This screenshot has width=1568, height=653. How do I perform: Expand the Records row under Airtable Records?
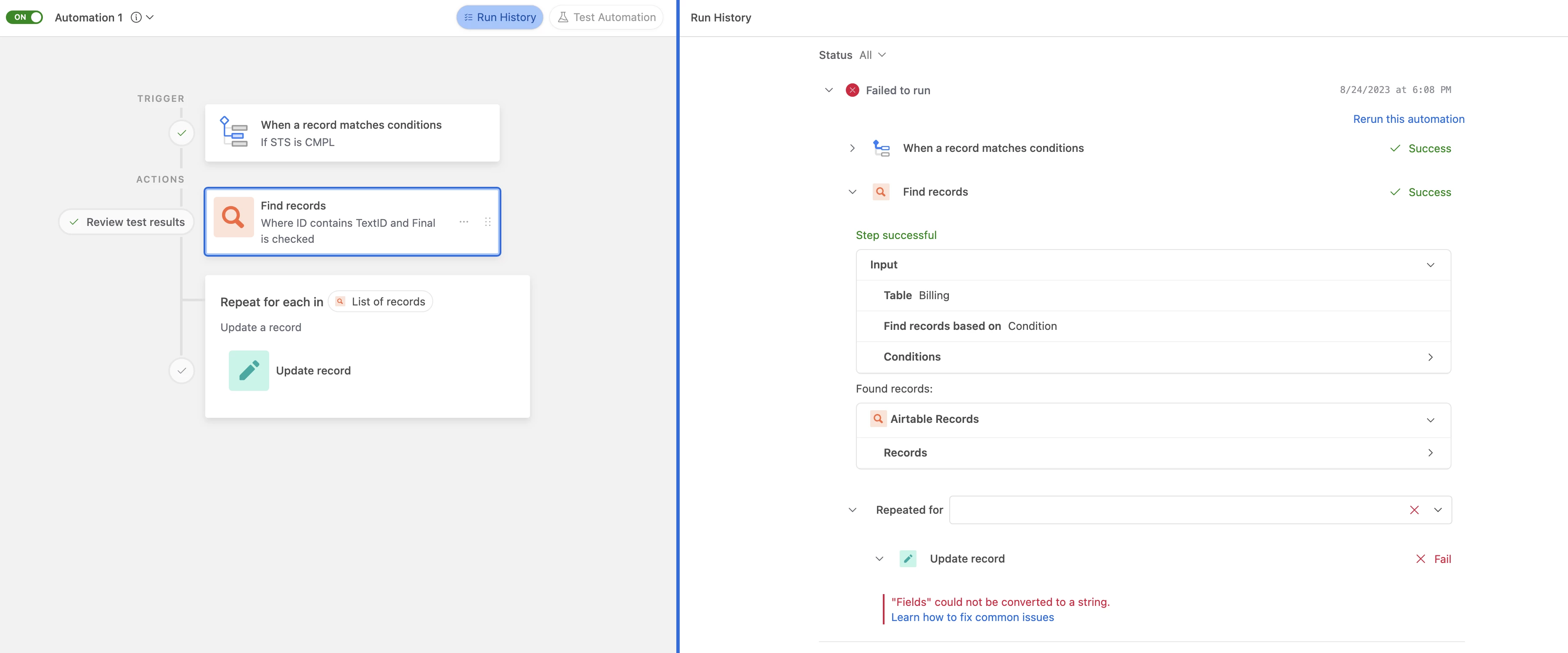click(1430, 453)
